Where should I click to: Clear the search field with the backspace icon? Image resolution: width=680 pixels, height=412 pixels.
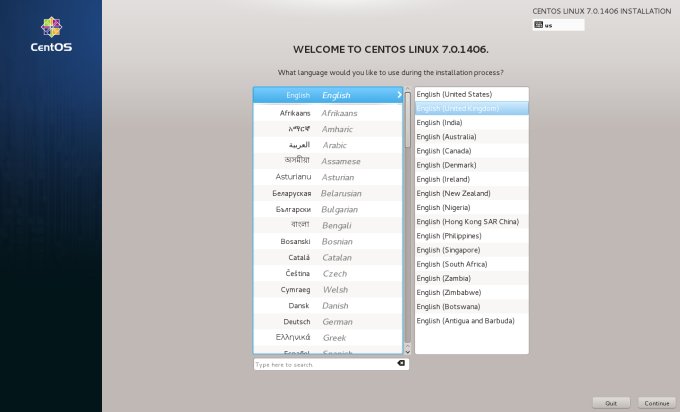coord(401,363)
